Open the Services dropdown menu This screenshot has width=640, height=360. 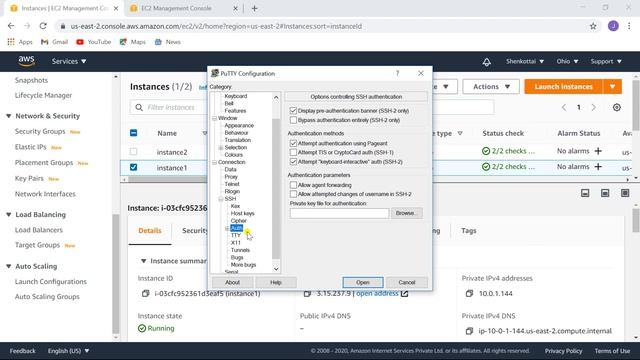69,61
